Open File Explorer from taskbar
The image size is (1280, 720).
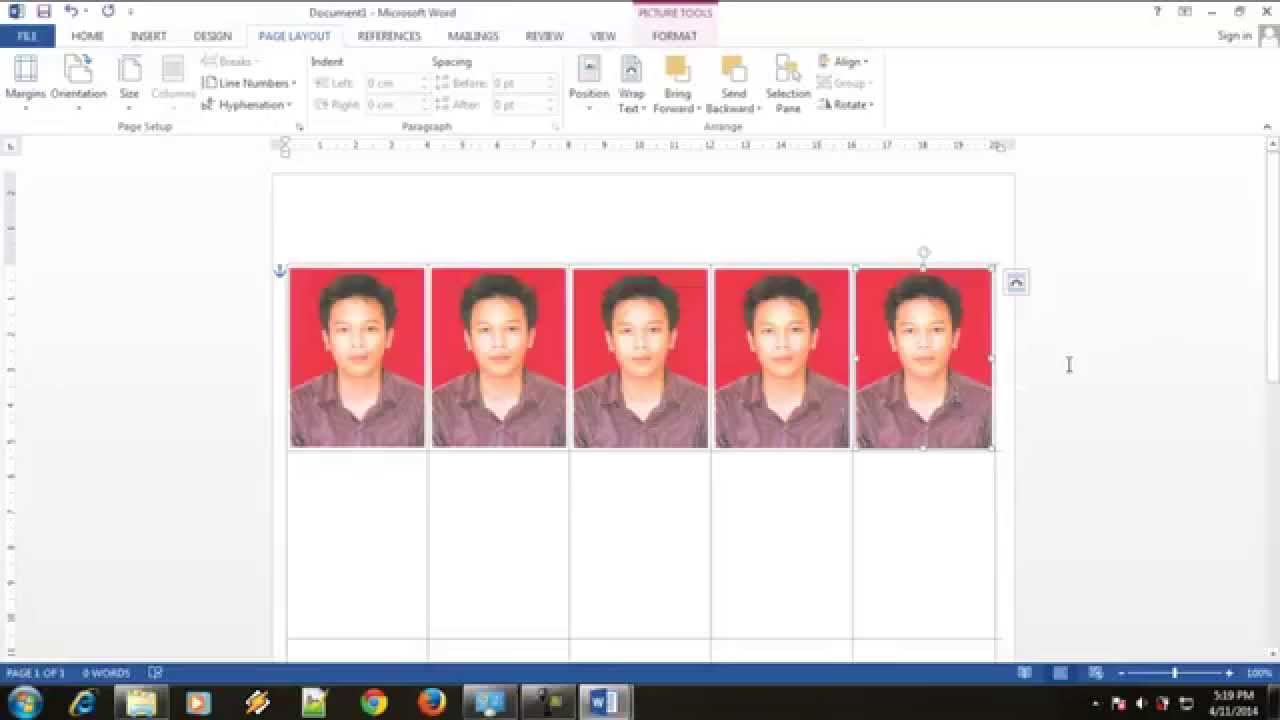click(141, 702)
